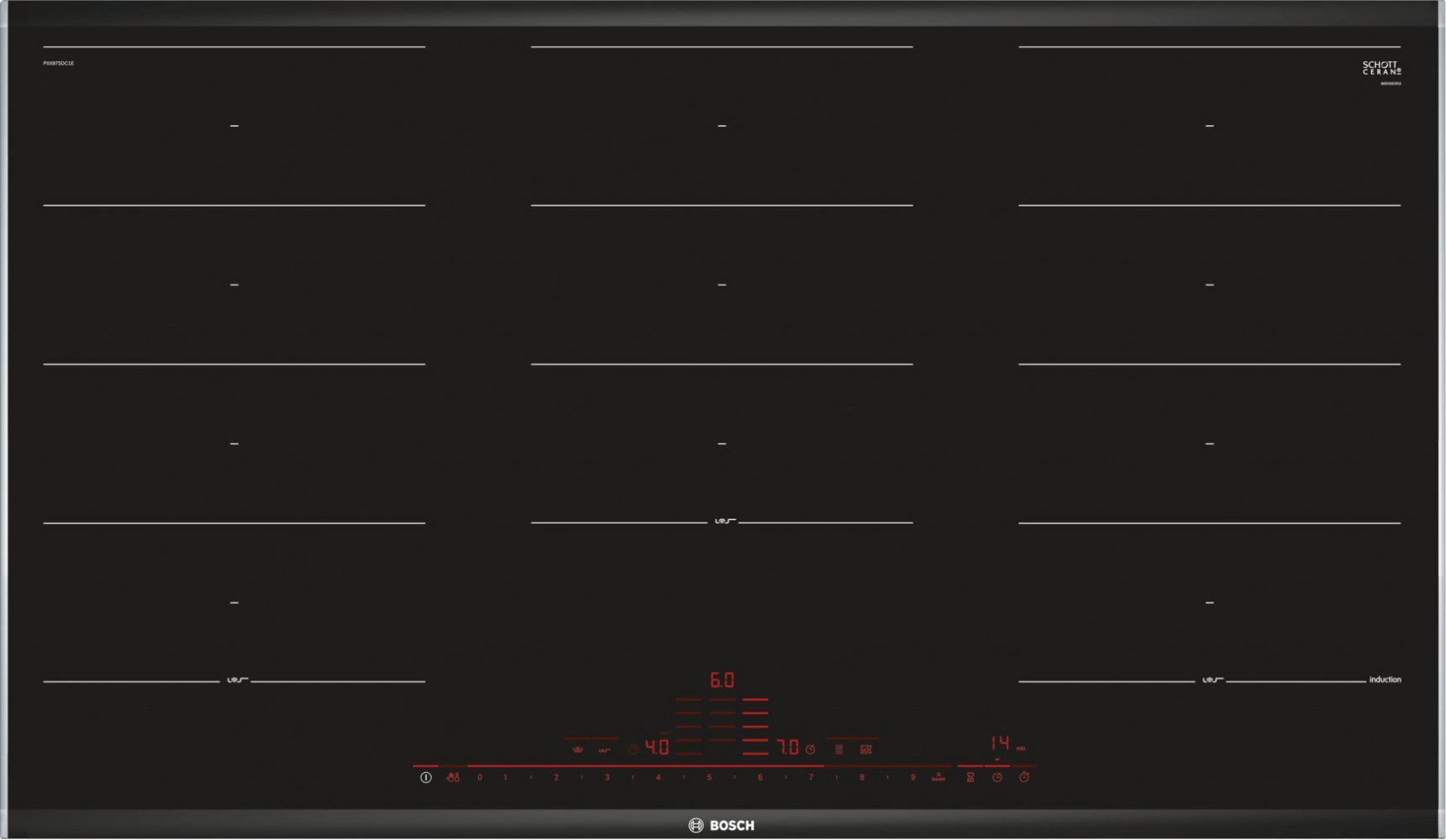Screen dimensions: 1446x840
Task: Tap the FlexInduction icon beside the pot icon
Action: (604, 749)
